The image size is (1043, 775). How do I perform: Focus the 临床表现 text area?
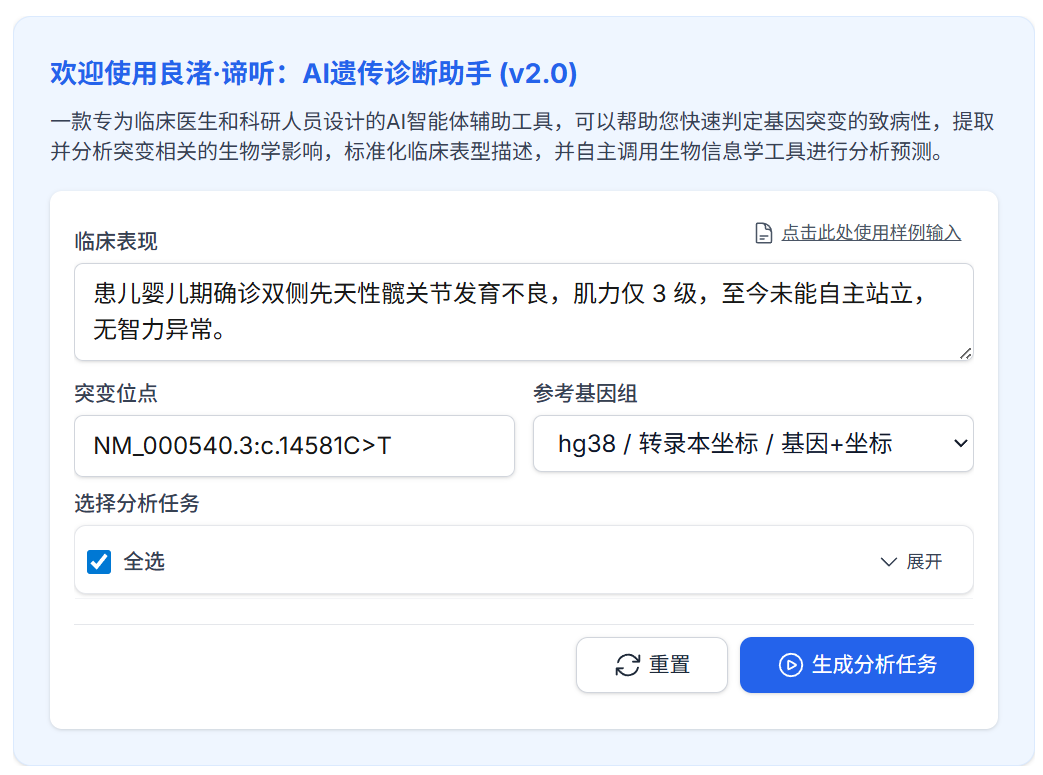pyautogui.click(x=523, y=312)
